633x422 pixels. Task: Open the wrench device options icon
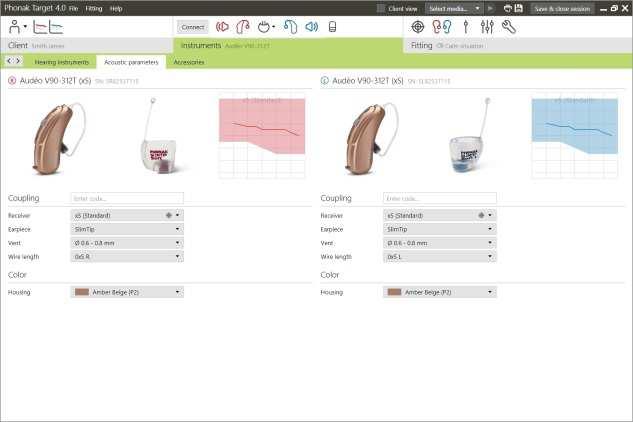pos(509,27)
